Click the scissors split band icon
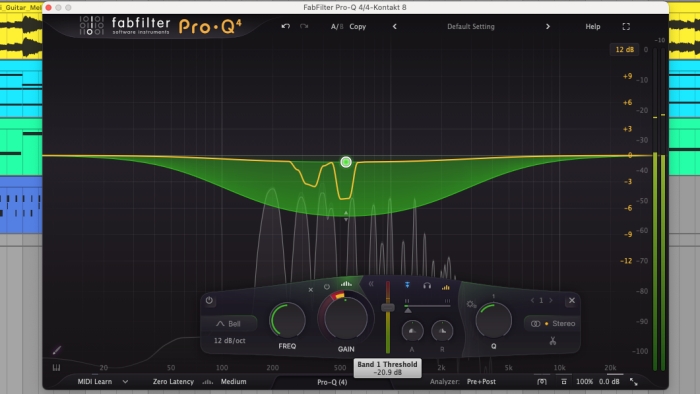The width and height of the screenshot is (700, 394). [553, 341]
